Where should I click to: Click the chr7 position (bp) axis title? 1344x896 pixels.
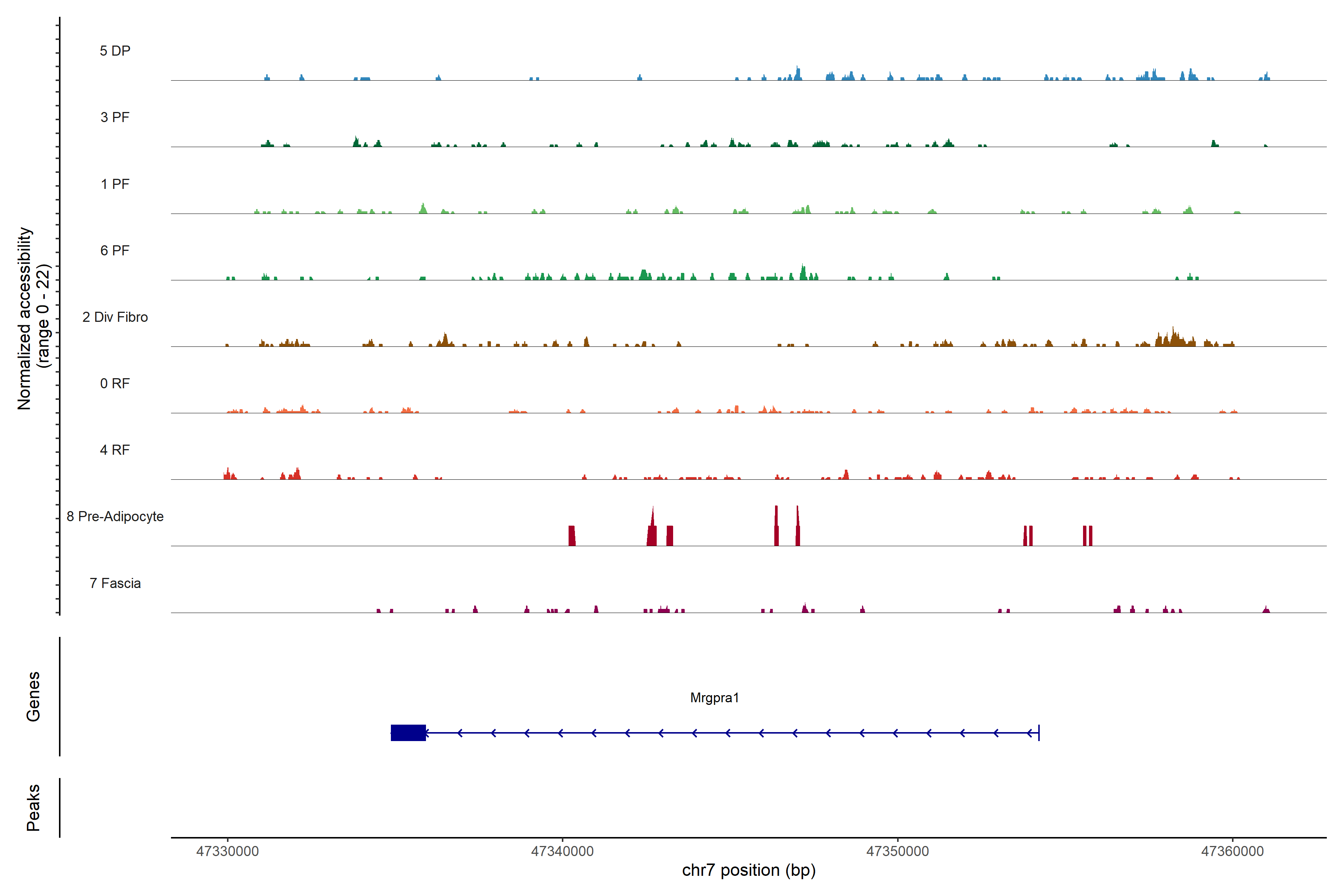point(749,870)
